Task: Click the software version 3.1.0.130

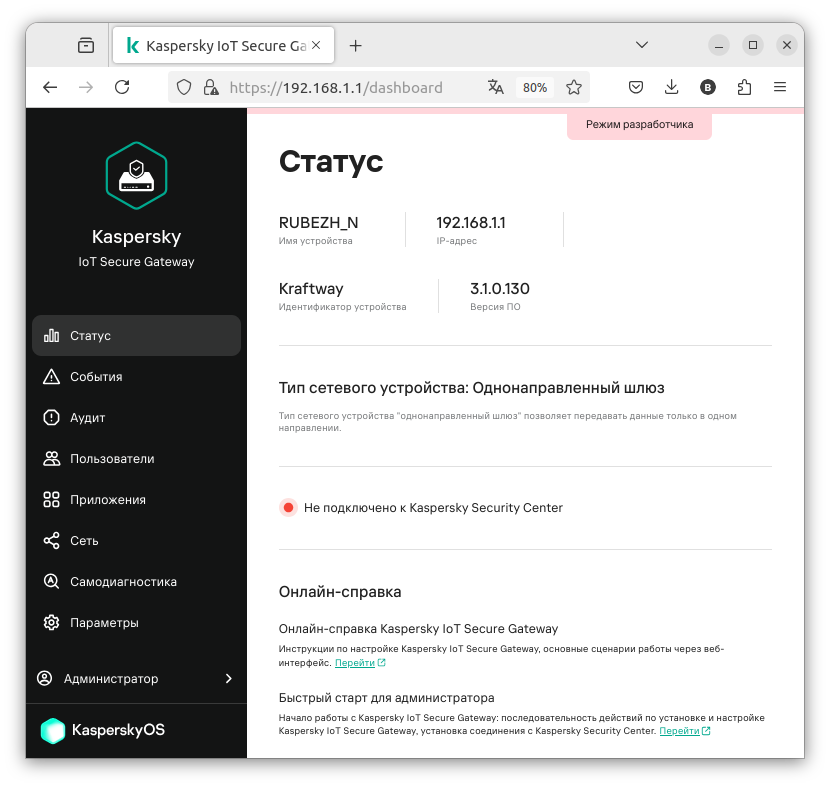Action: (500, 289)
